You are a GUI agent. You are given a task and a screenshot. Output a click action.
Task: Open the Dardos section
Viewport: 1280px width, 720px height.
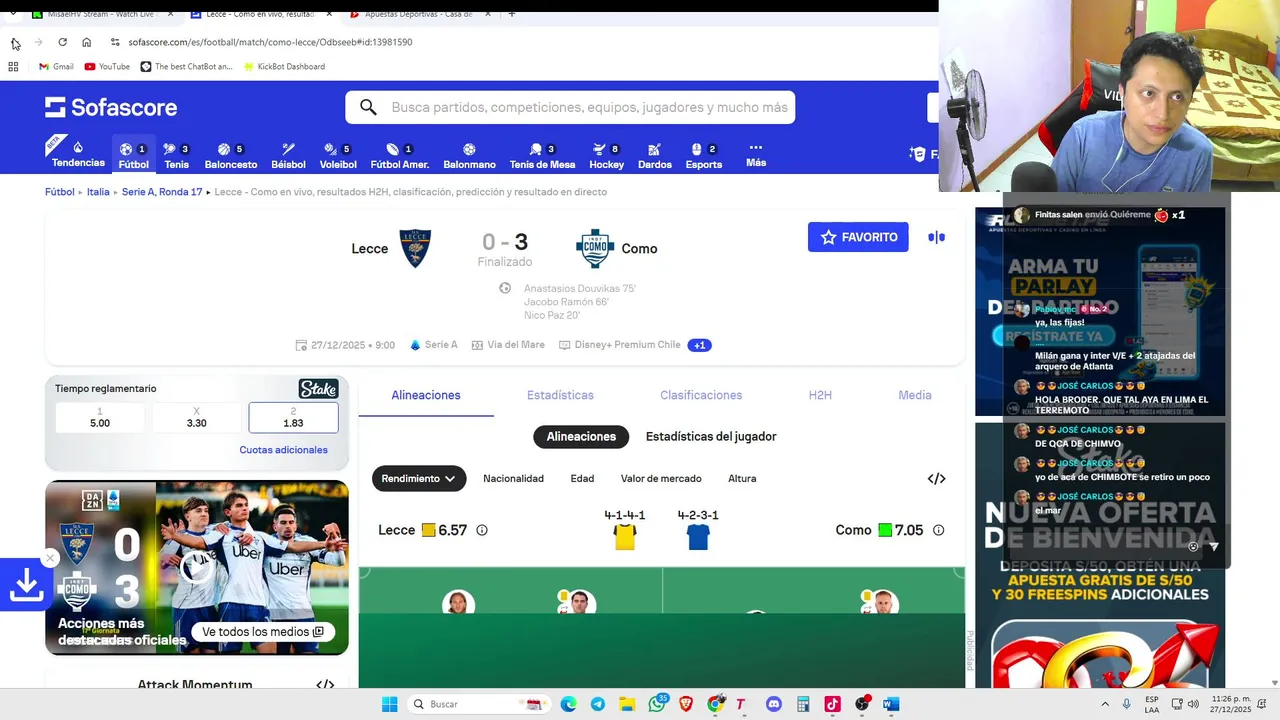point(654,155)
